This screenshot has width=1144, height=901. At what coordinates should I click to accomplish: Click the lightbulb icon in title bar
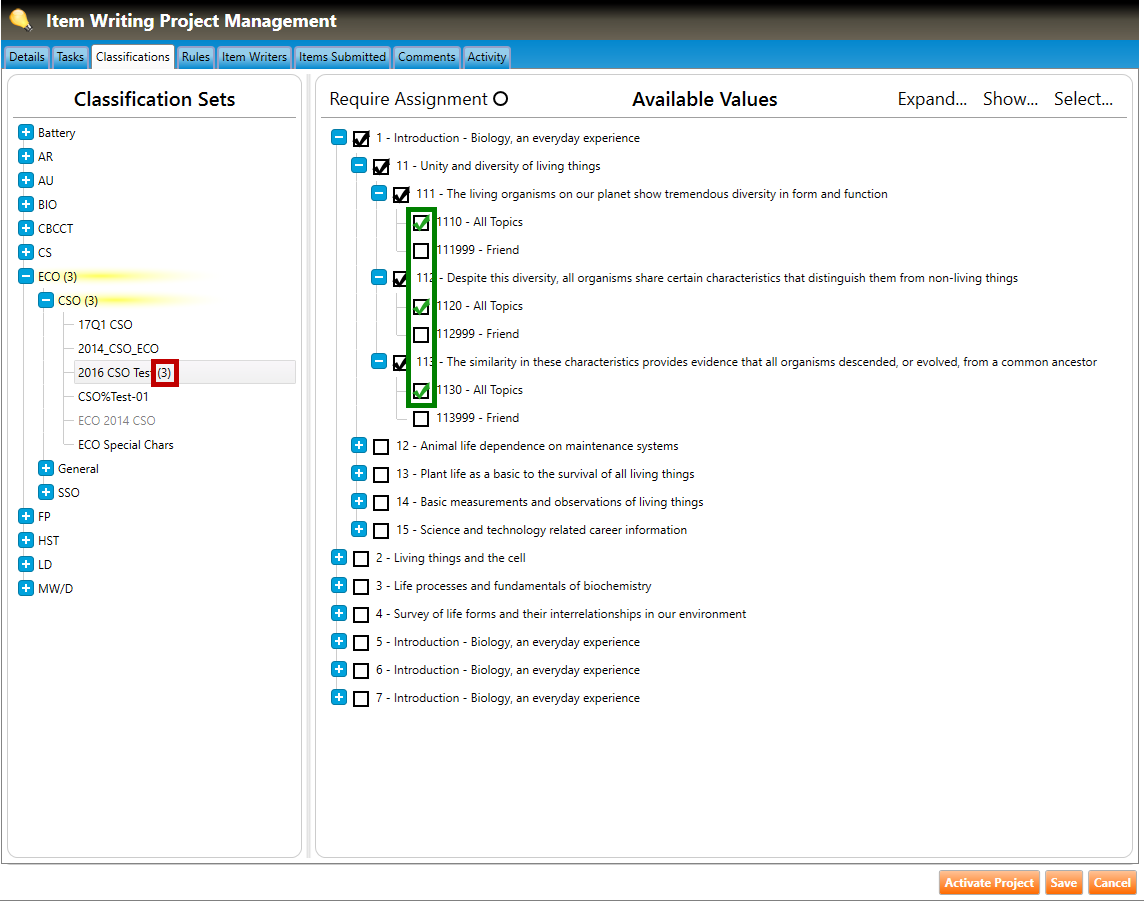point(20,20)
